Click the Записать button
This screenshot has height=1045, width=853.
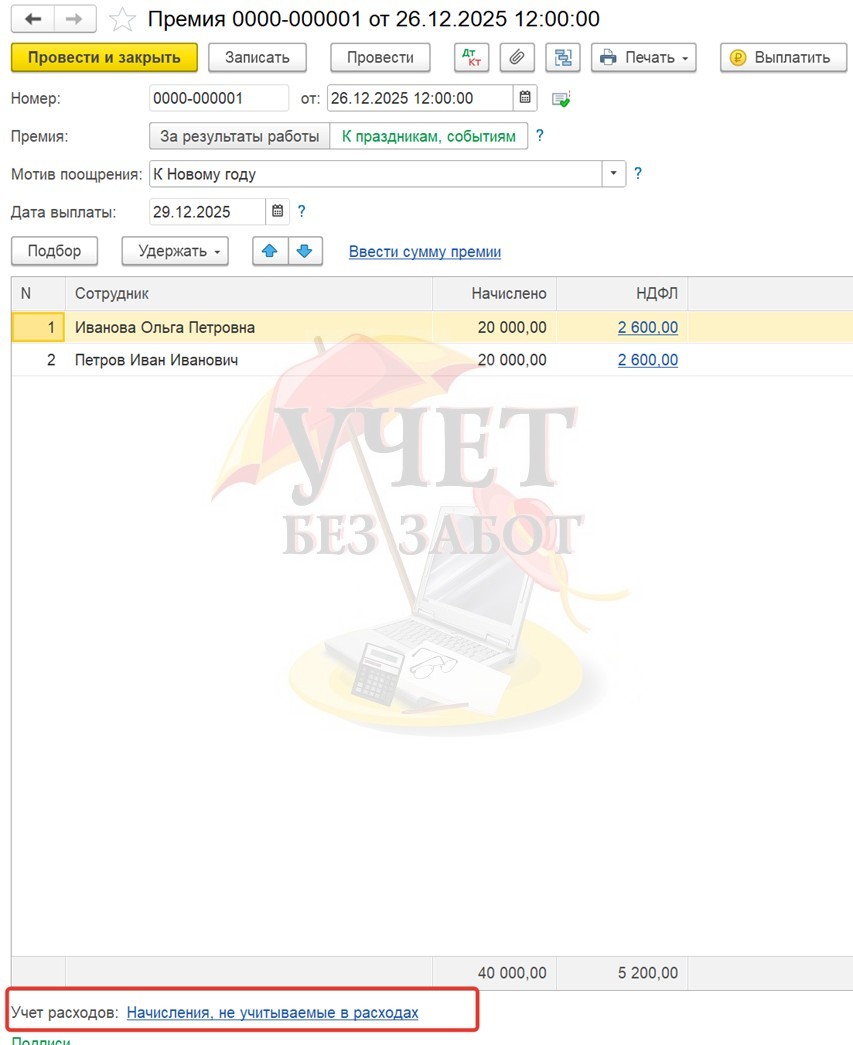257,58
